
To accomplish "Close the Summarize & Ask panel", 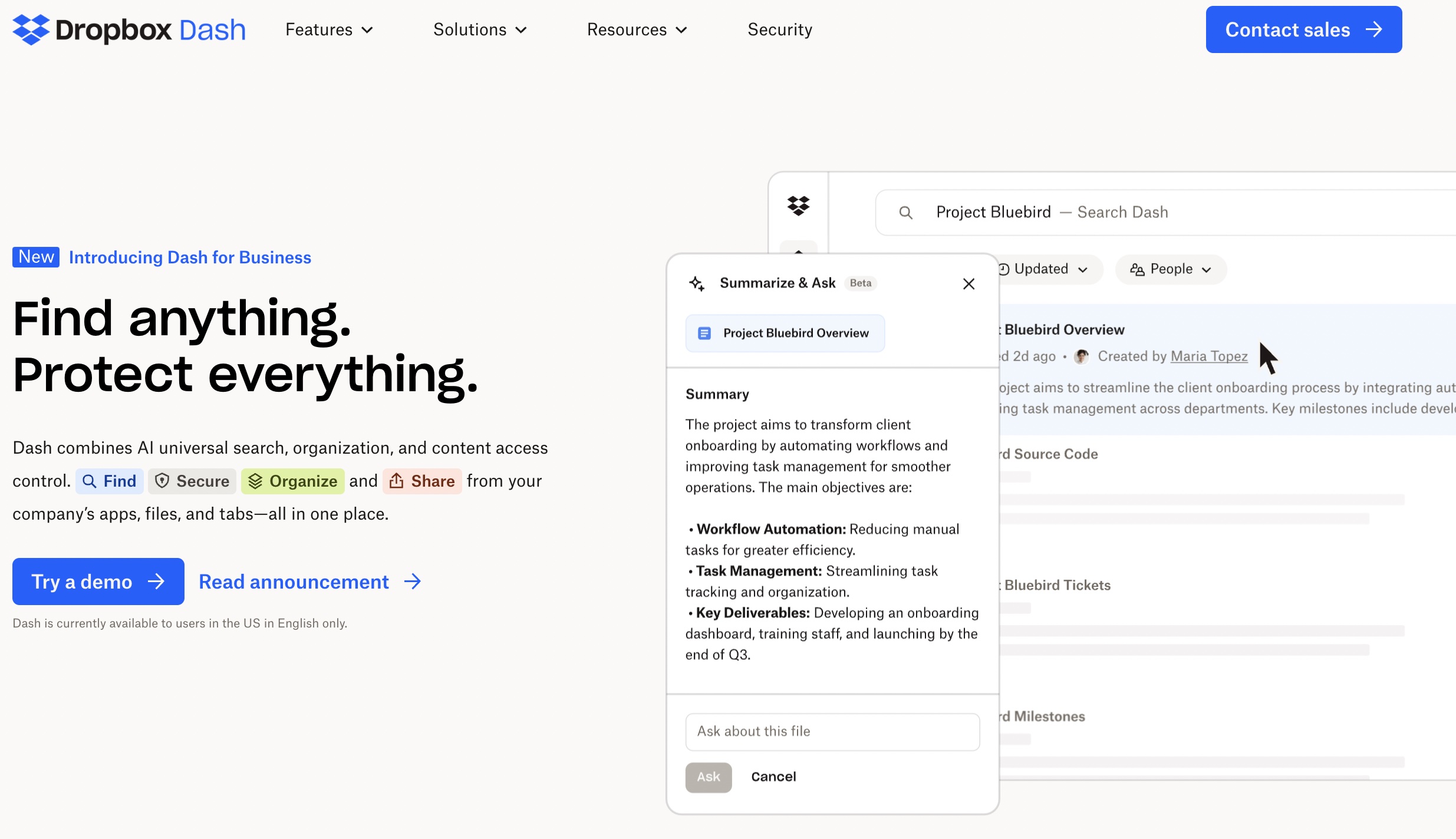I will coord(969,284).
